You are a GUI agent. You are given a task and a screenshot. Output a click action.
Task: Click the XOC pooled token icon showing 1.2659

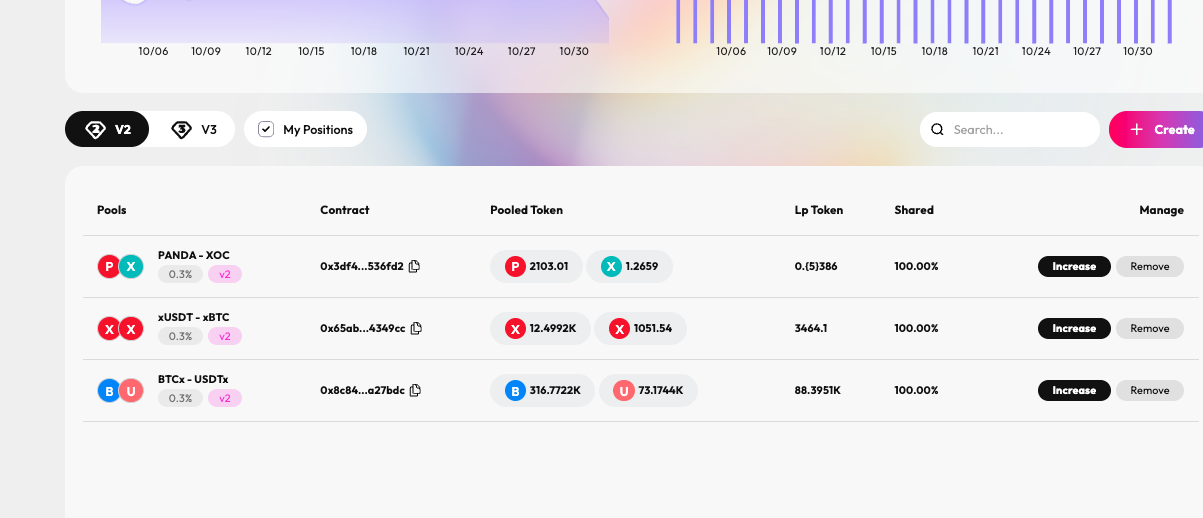(611, 266)
